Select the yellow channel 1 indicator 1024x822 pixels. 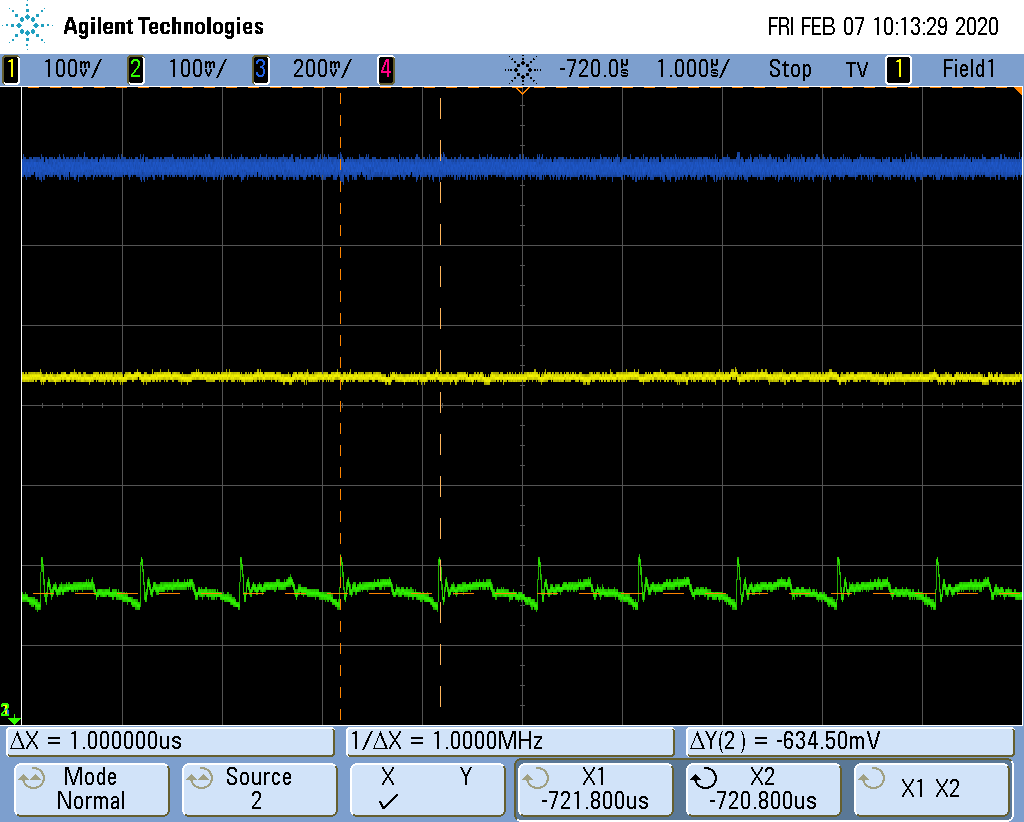11,69
